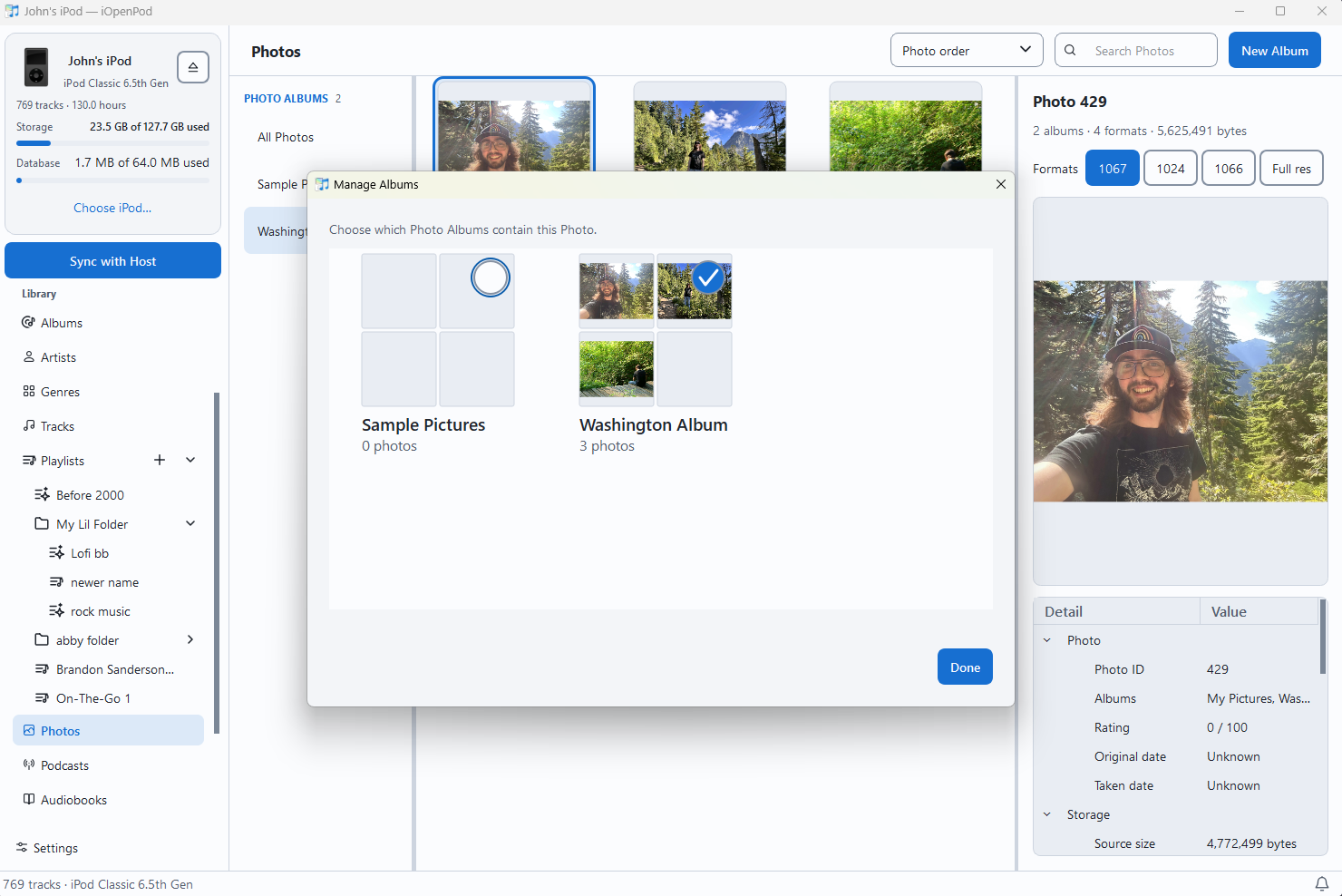Focus the Search Photos field
The image size is (1342, 896).
pos(1136,51)
